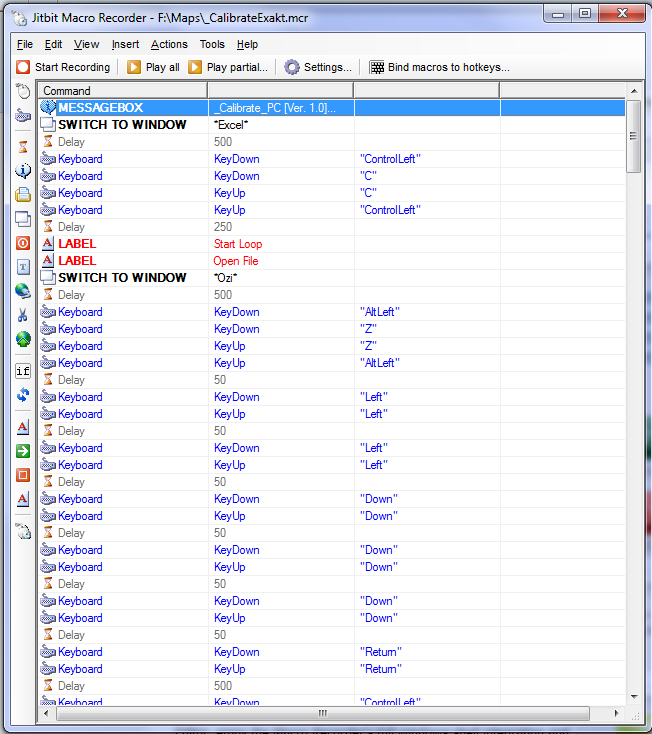Select the KeyUp "ControlLeft" row
Image resolution: width=652 pixels, height=734 pixels.
click(332, 210)
